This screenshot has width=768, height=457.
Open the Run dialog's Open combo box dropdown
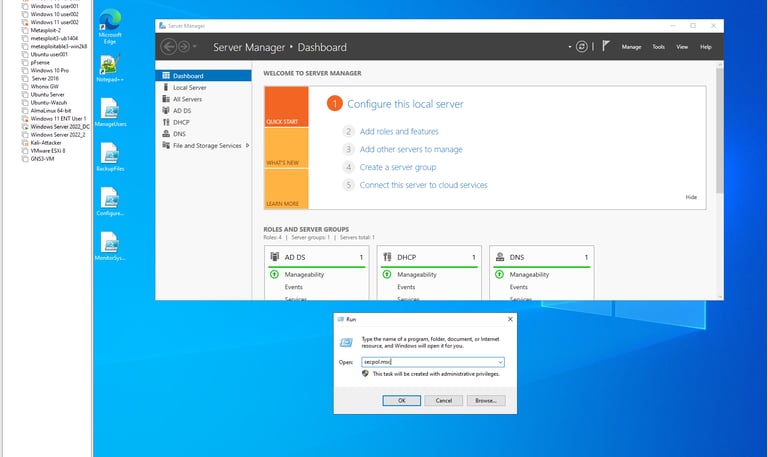click(x=500, y=362)
